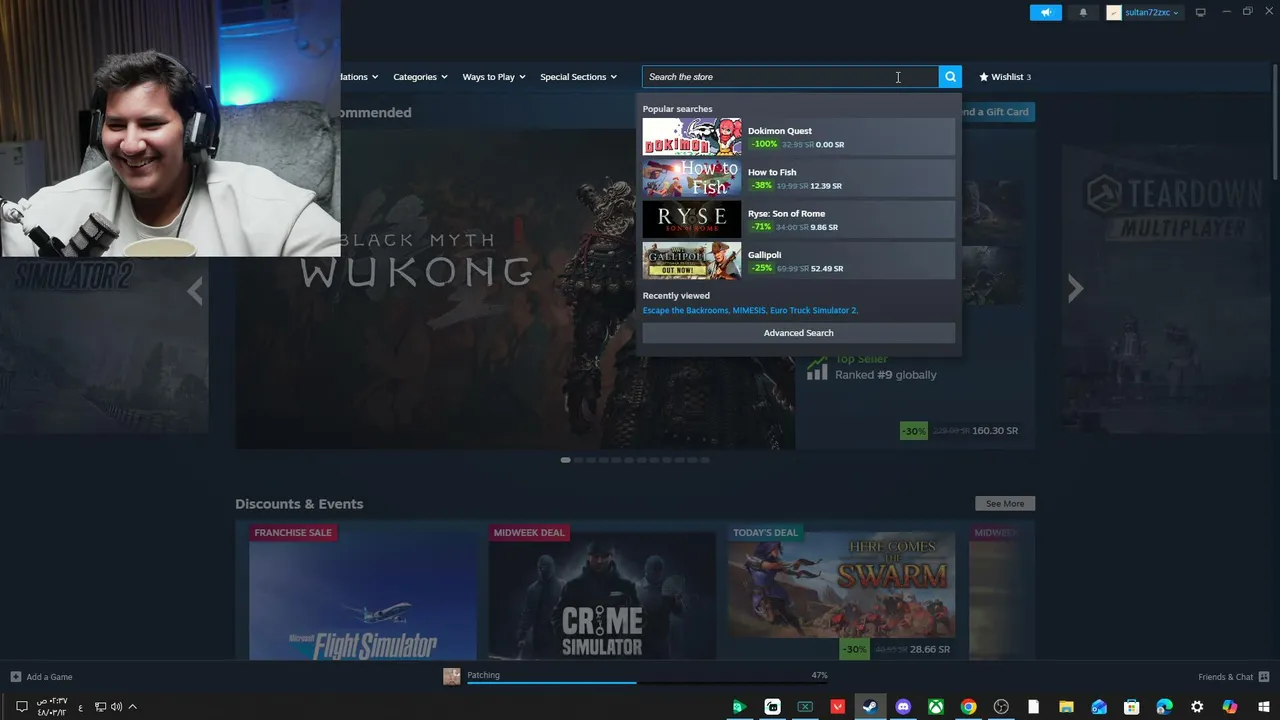
Task: Open OBS Studio from the taskbar
Action: [1001, 707]
